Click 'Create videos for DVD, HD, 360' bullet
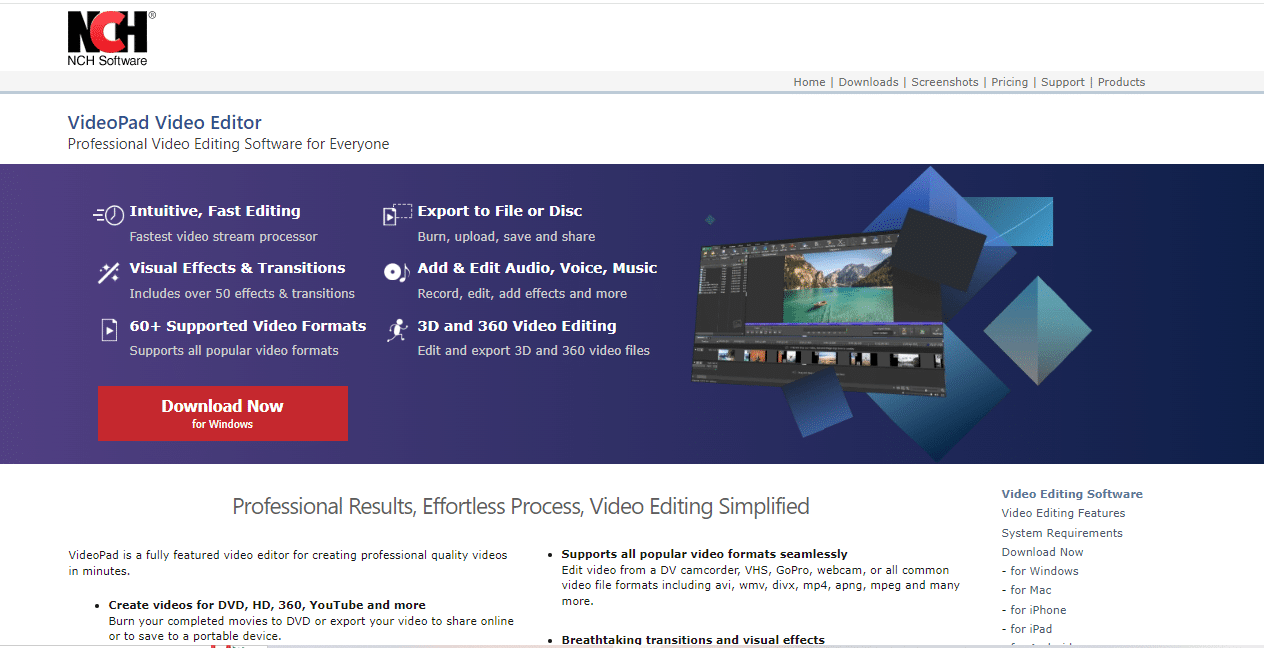The image size is (1264, 648). click(x=267, y=605)
